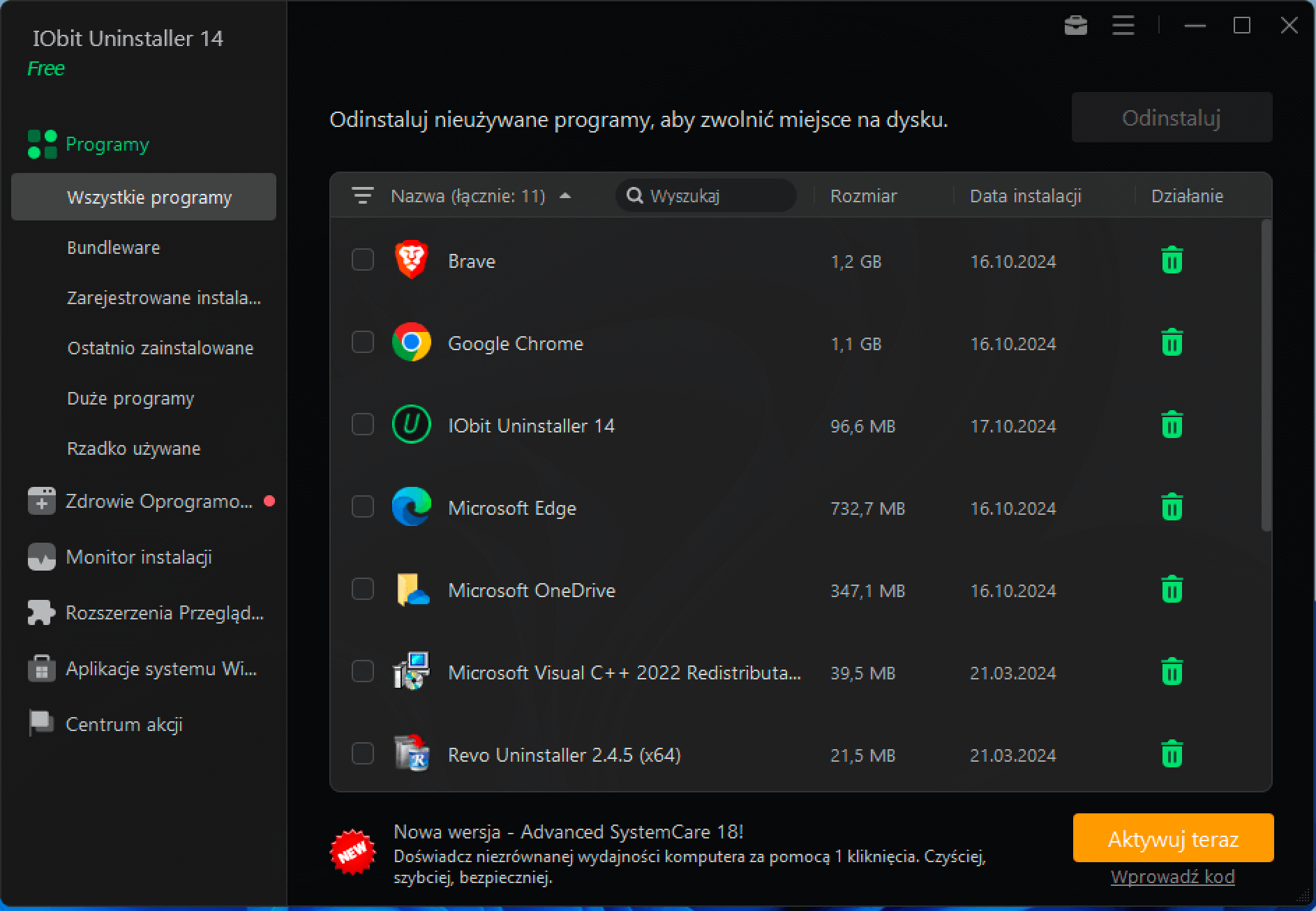This screenshot has height=911, width=1316.
Task: Sort by Data instalacji column header
Action: [1025, 196]
